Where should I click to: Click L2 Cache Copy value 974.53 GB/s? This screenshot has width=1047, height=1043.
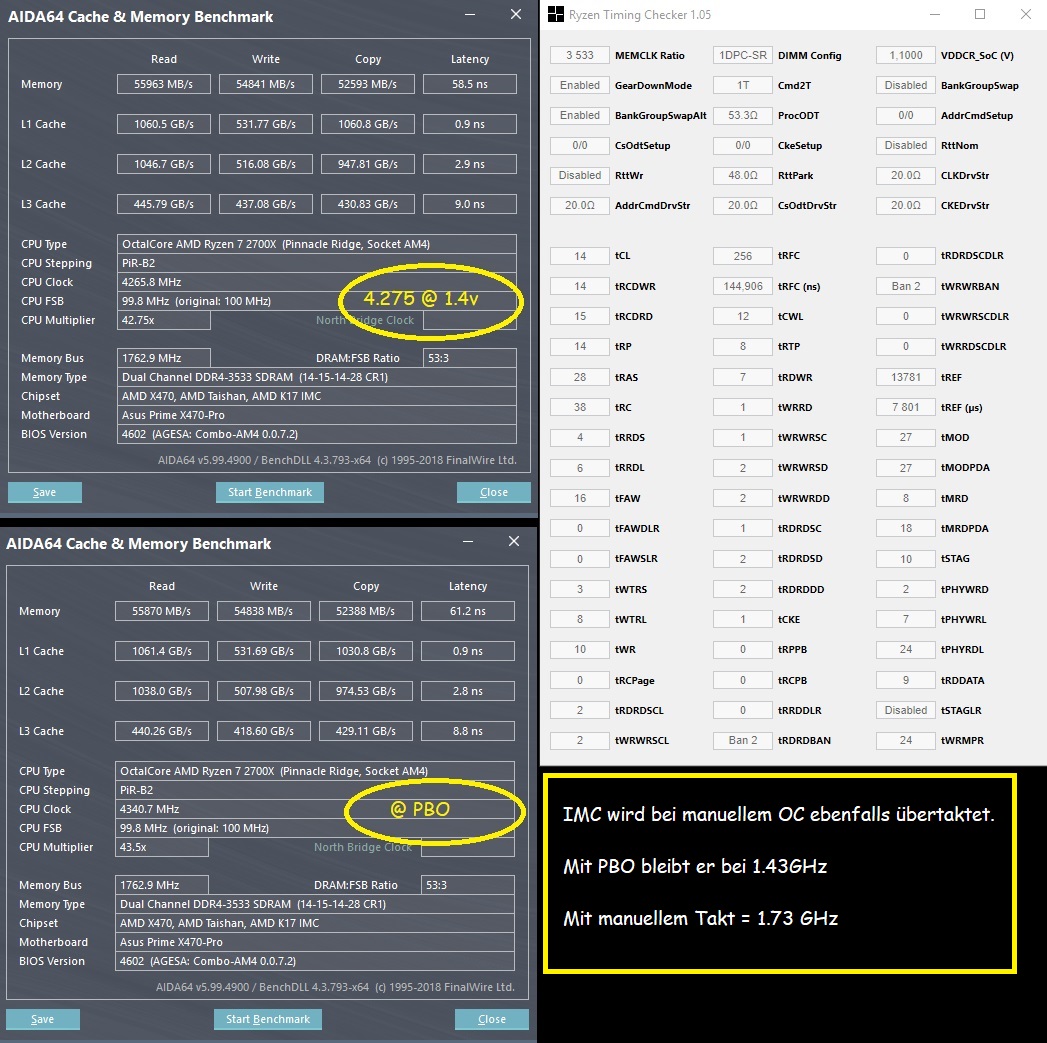(366, 691)
